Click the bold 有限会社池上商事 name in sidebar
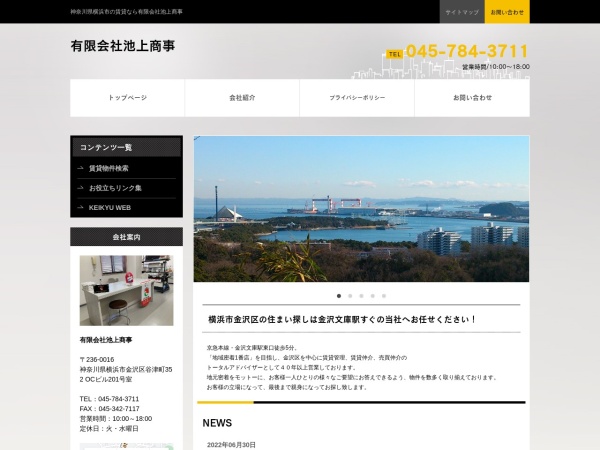The width and height of the screenshot is (600, 450). coord(106,340)
